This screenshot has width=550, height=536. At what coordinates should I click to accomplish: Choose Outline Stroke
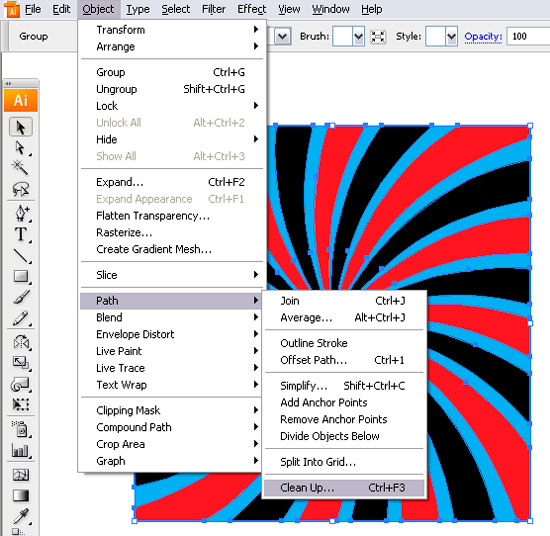pyautogui.click(x=344, y=343)
